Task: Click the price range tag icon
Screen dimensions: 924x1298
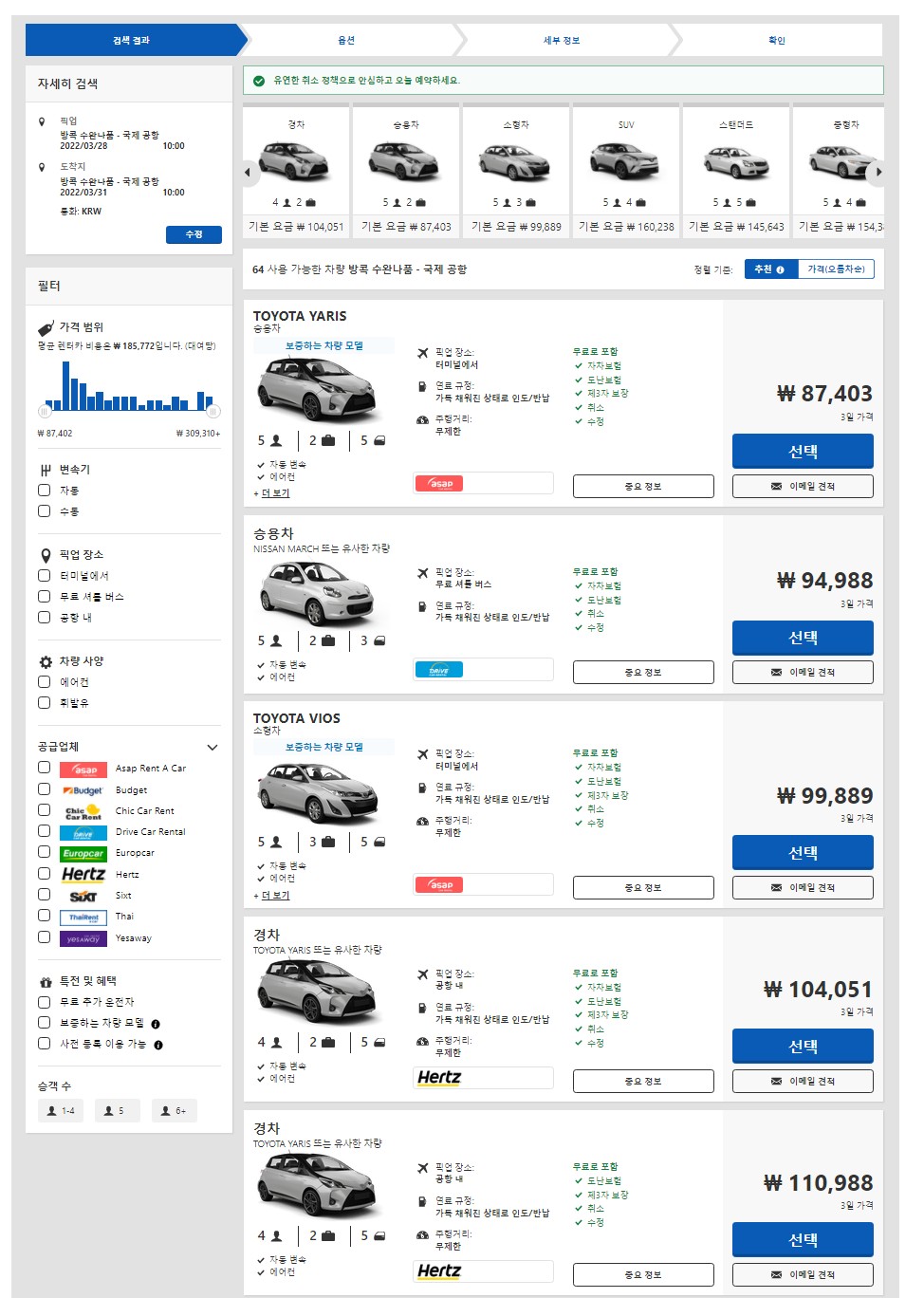Action: (46, 327)
